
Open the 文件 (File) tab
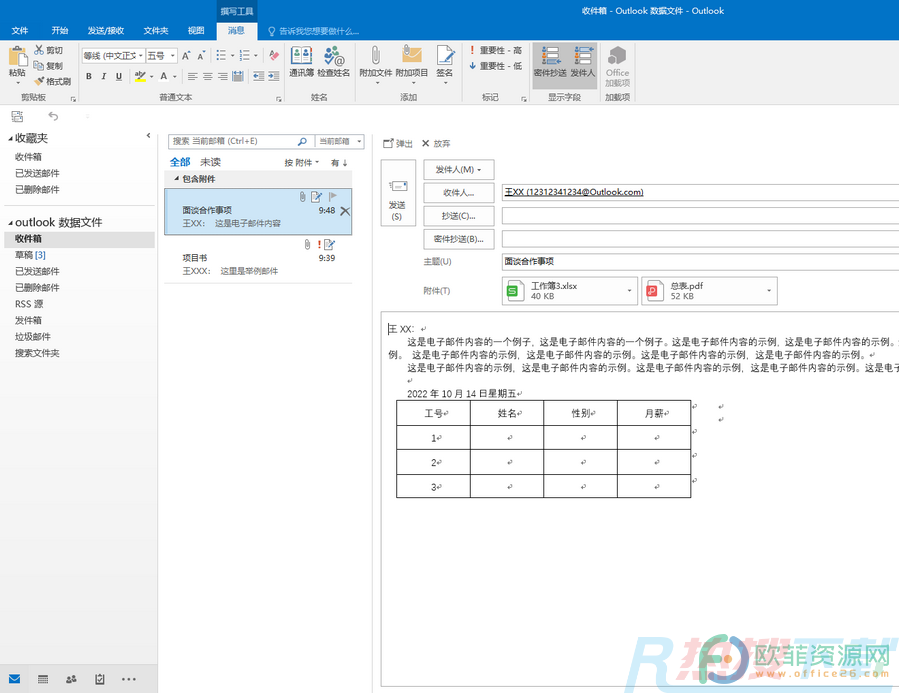pos(19,30)
